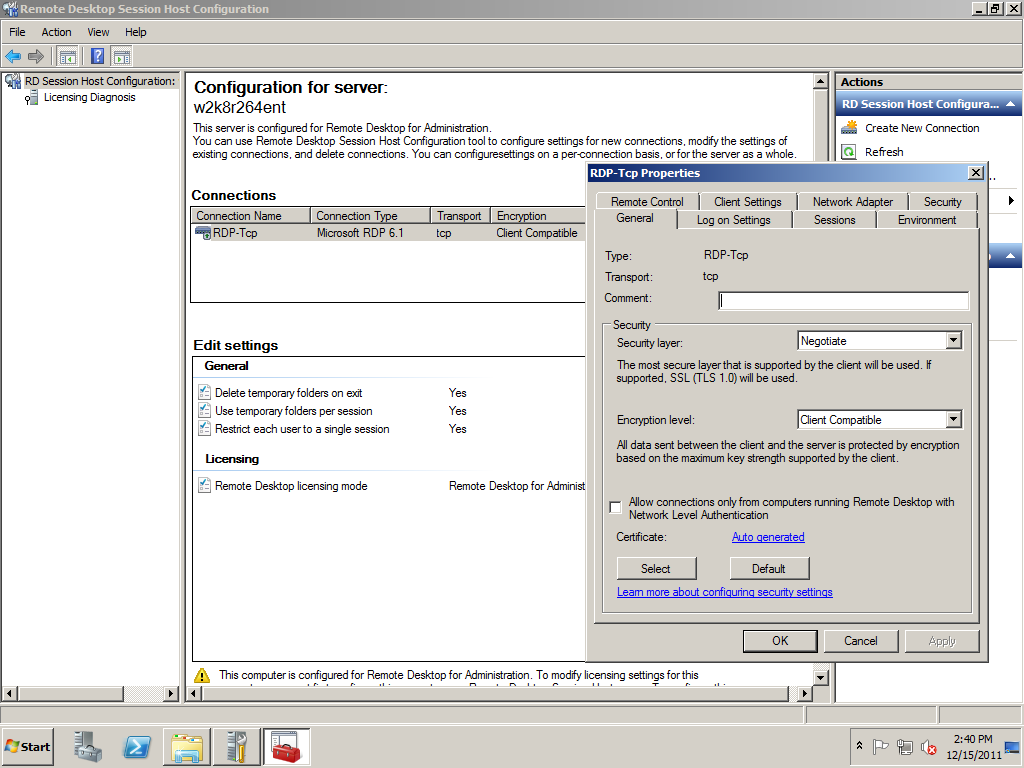Click the Select certificate button
This screenshot has height=768, width=1024.
pyautogui.click(x=656, y=569)
